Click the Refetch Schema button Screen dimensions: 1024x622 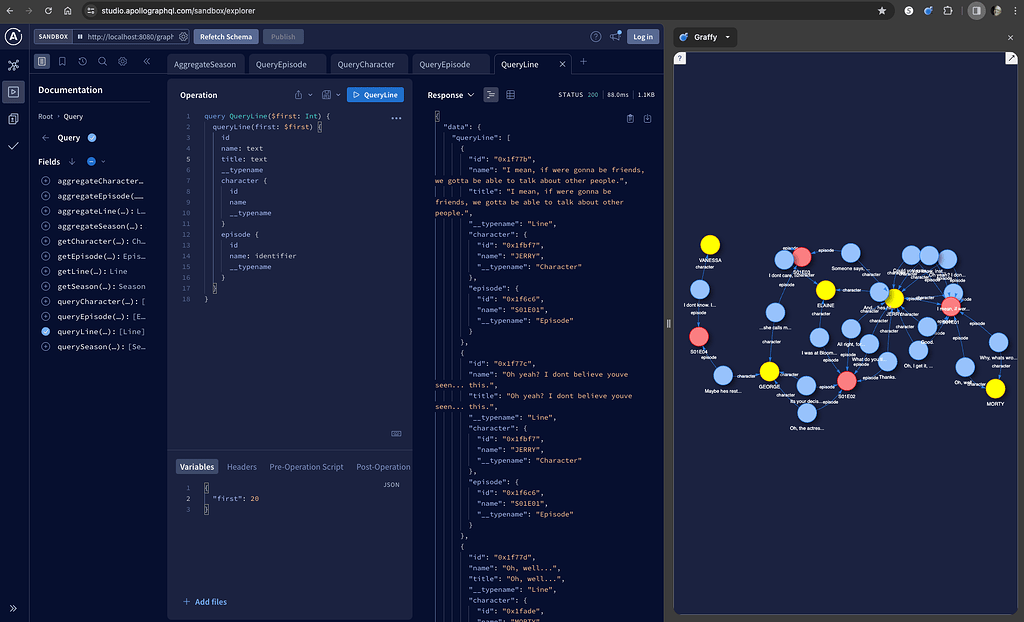click(226, 37)
